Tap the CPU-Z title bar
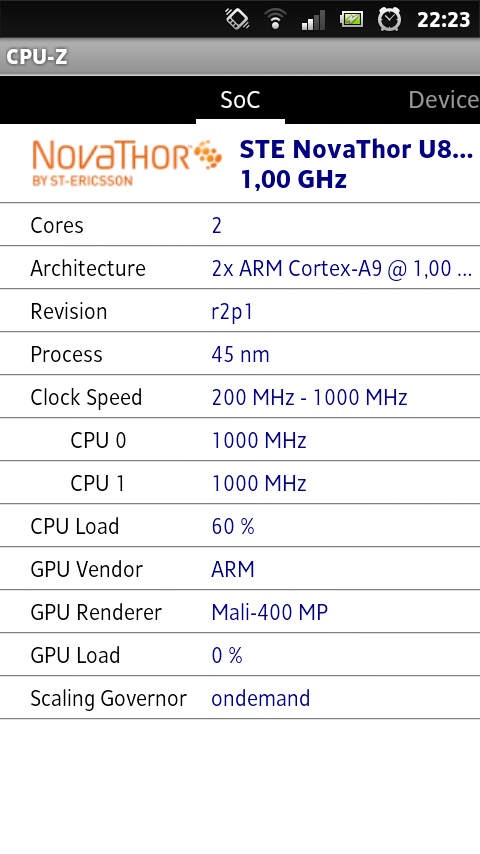This screenshot has width=480, height=854. [240, 57]
